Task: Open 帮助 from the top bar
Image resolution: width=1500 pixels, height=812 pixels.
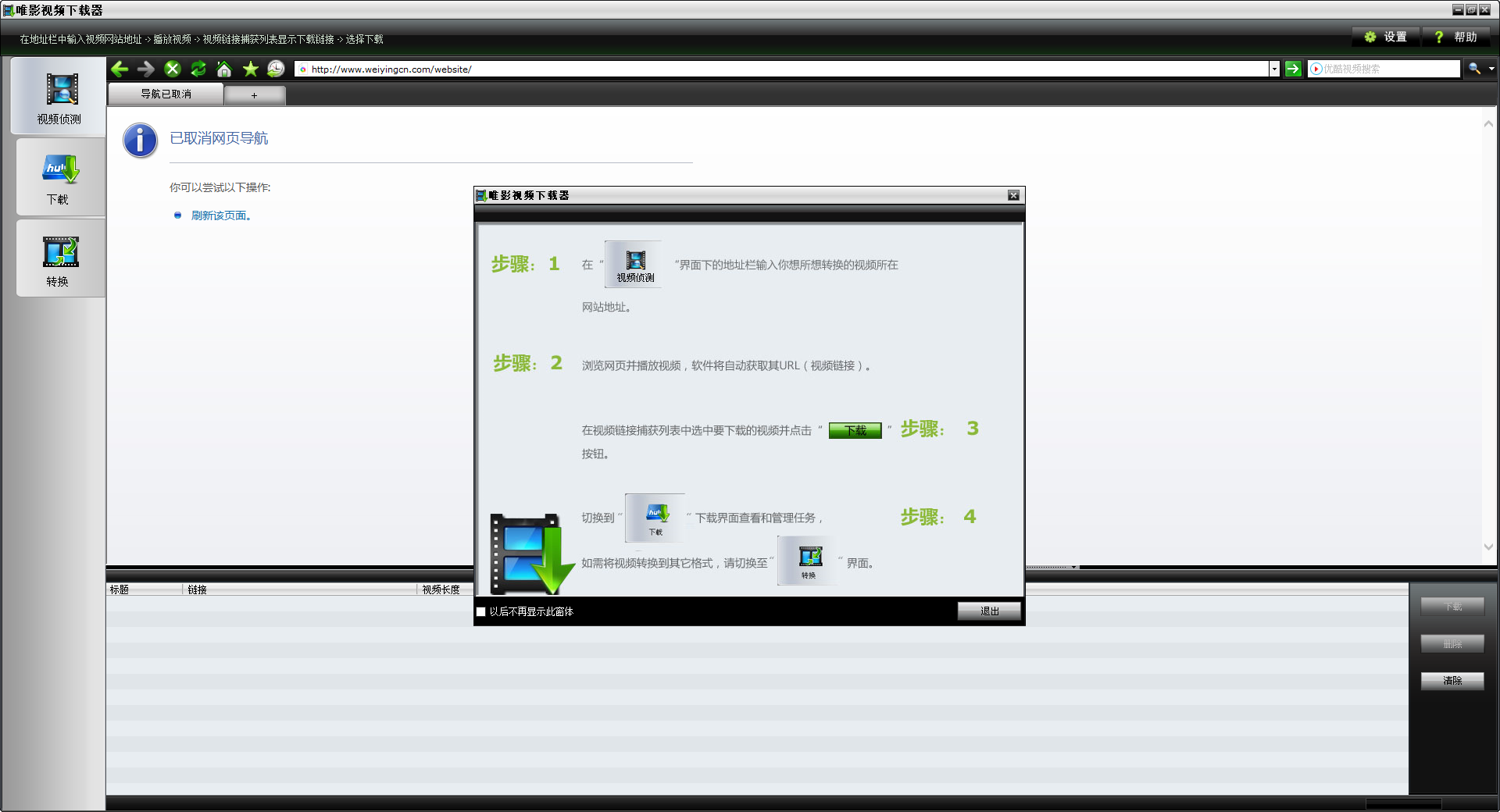Action: tap(1458, 36)
